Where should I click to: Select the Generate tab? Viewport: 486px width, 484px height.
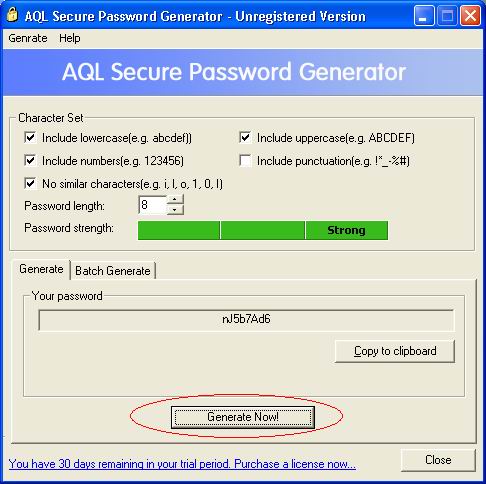41,269
